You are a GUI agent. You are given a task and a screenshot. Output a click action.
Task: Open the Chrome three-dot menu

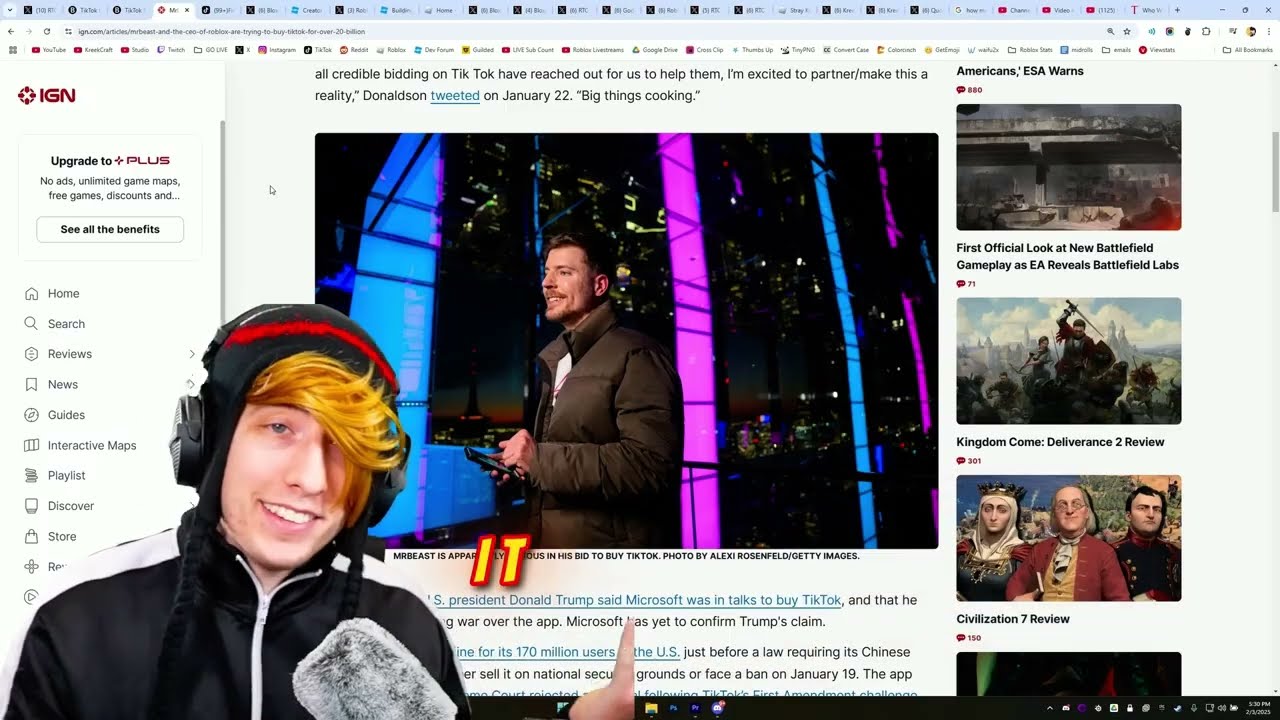coord(1267,31)
